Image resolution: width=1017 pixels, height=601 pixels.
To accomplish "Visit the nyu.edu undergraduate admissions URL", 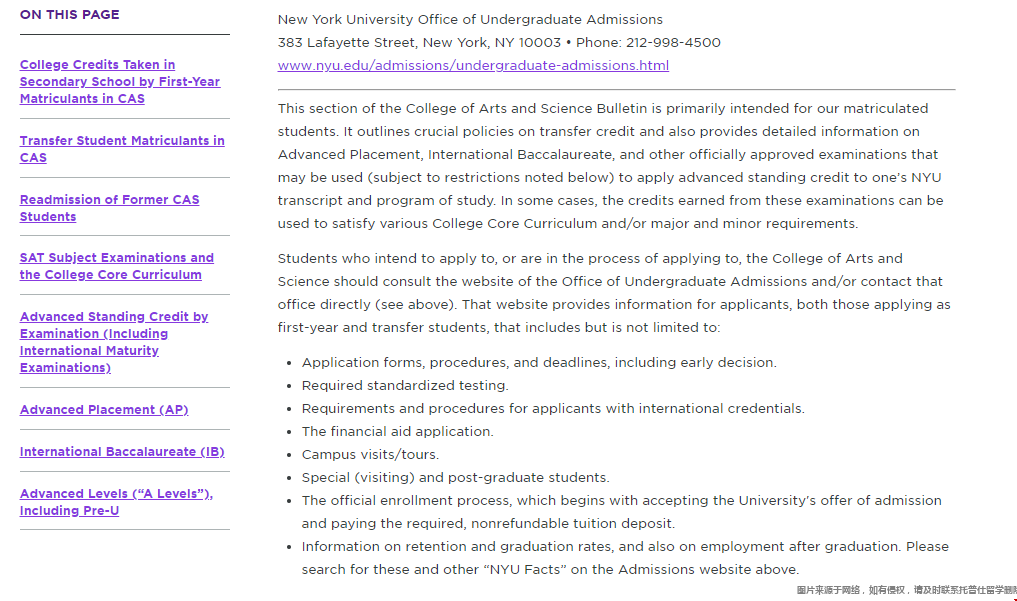I will click(473, 66).
